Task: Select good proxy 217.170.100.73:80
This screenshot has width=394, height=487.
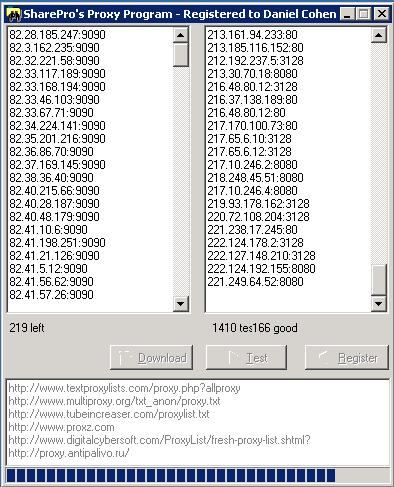Action: pos(252,126)
